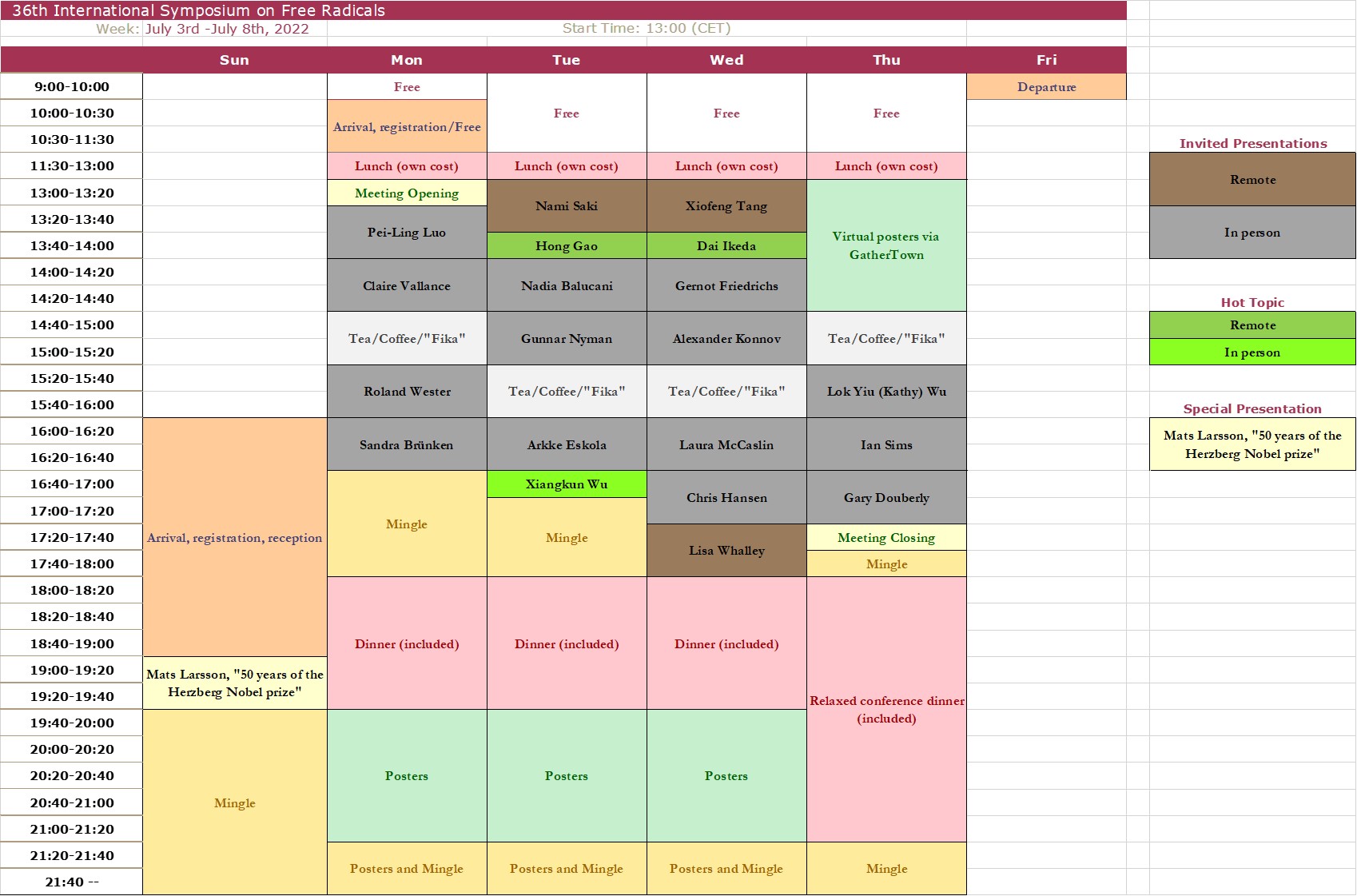This screenshot has width=1357, height=896.
Task: Click Tuesday's Posters session cell
Action: click(x=567, y=775)
